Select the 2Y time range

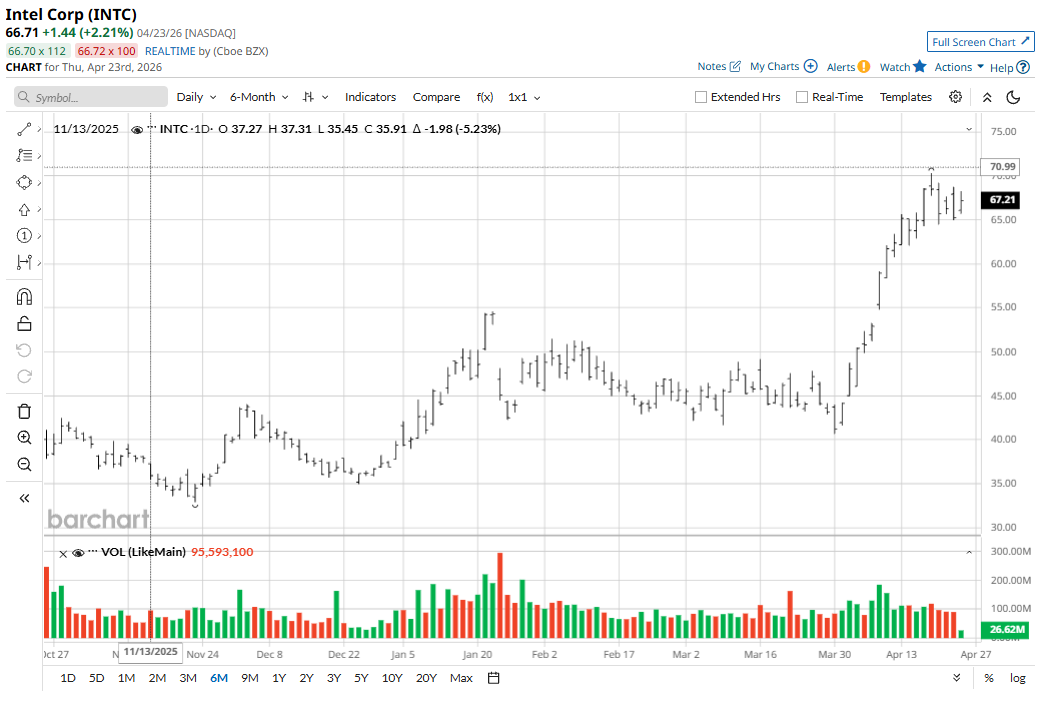click(x=306, y=678)
